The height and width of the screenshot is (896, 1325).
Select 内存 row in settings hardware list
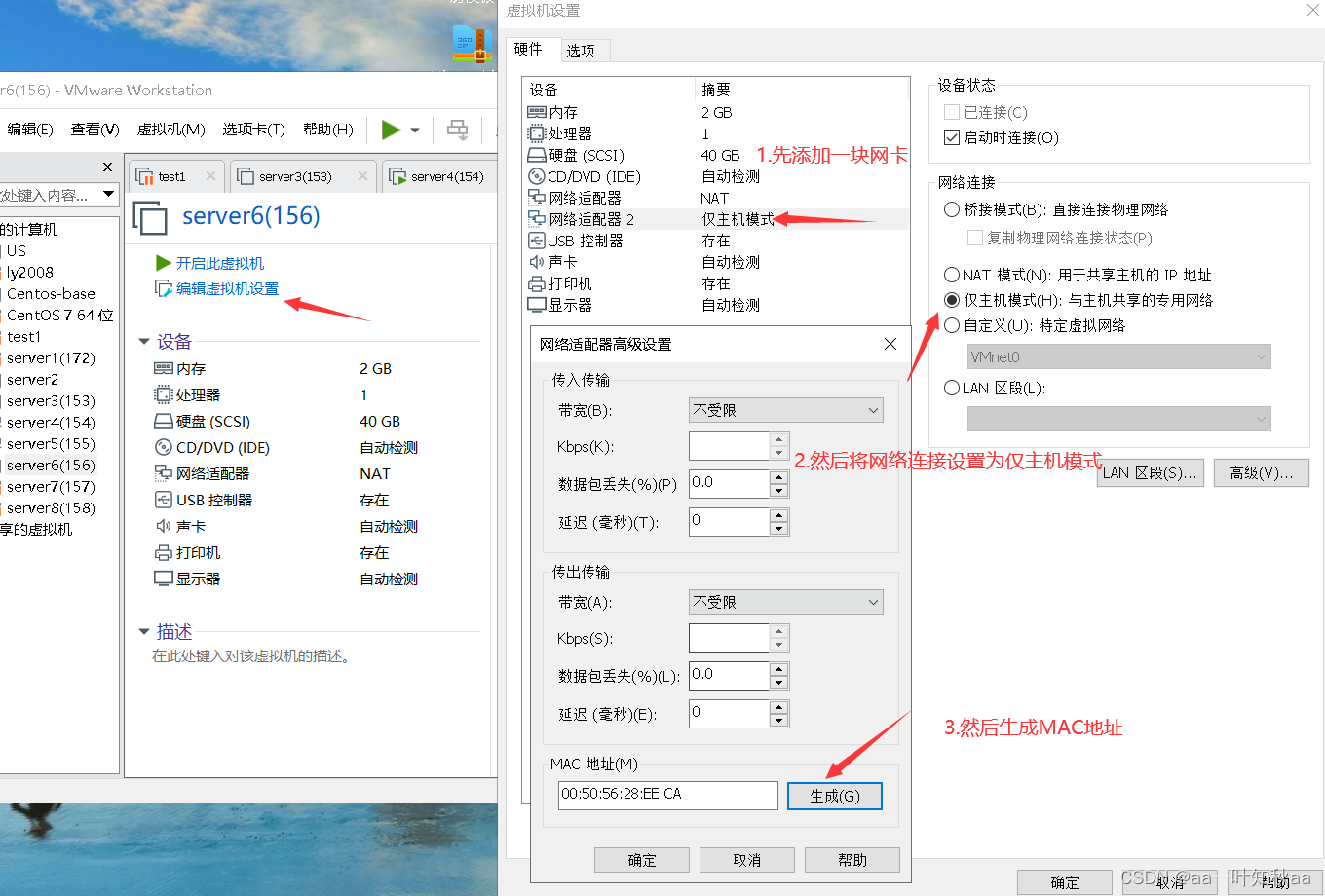tap(717, 112)
